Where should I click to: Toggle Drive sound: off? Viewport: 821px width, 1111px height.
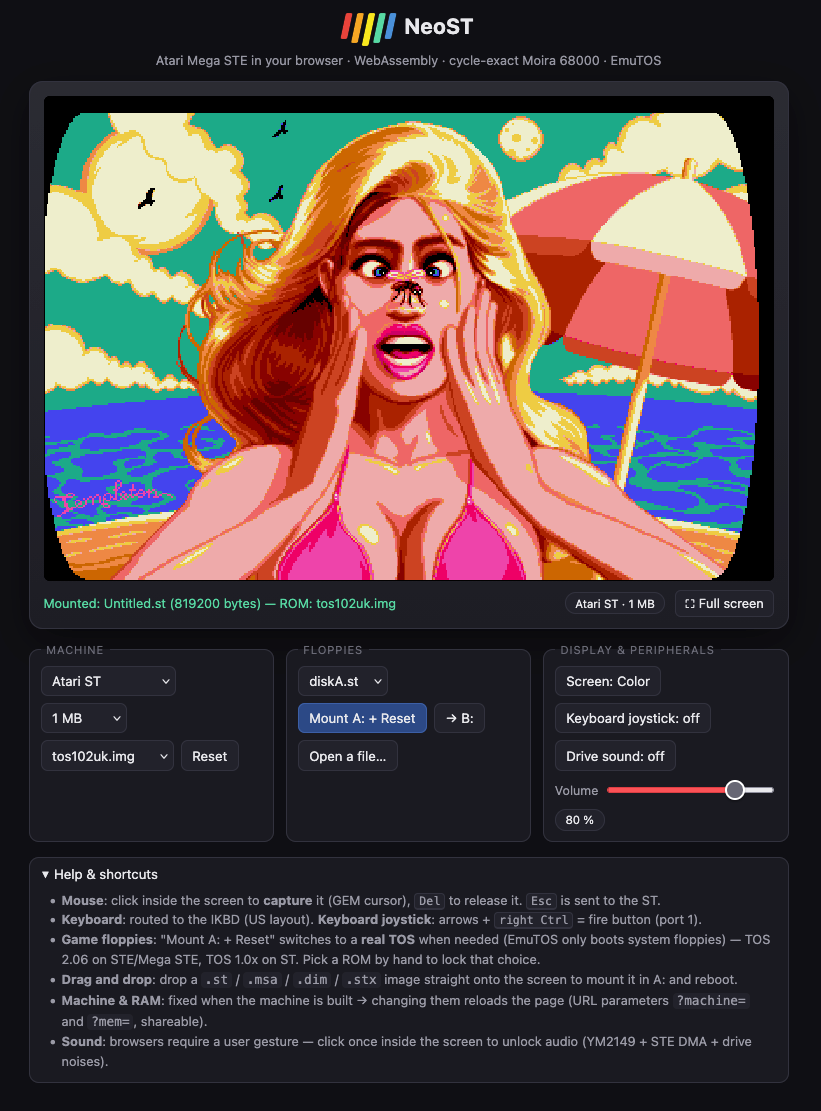[x=615, y=756]
